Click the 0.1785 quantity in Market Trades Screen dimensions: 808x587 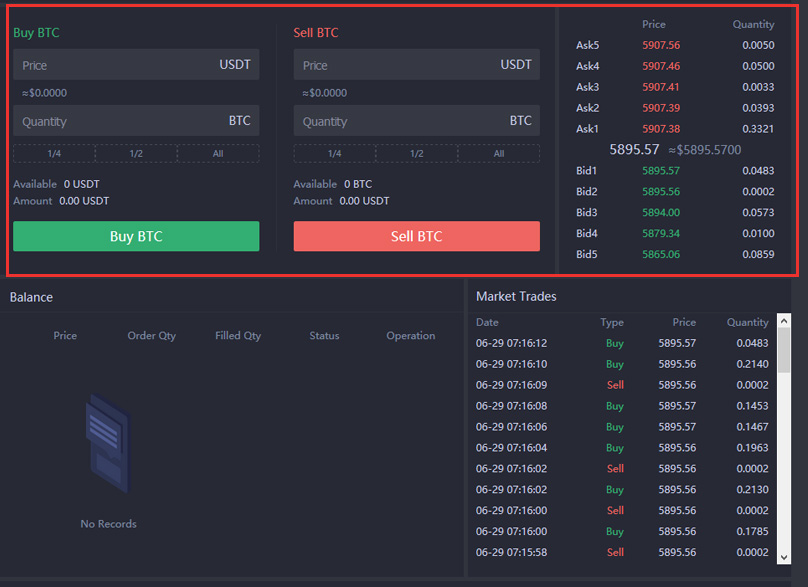[752, 531]
